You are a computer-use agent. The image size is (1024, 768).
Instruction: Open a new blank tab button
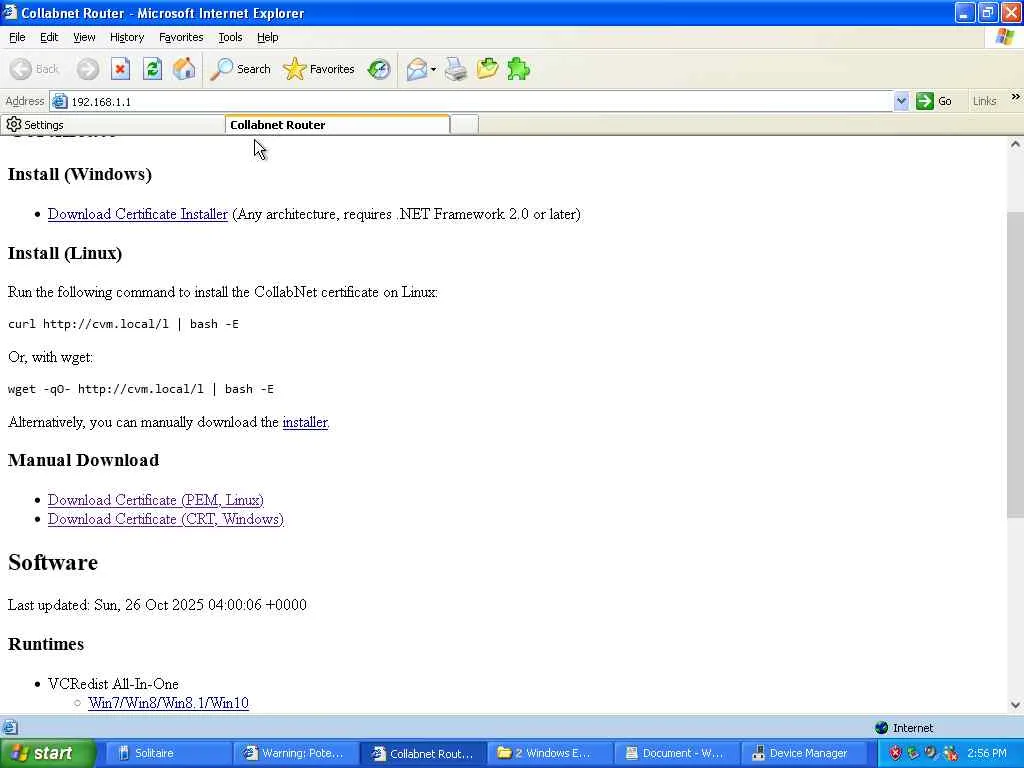click(464, 125)
